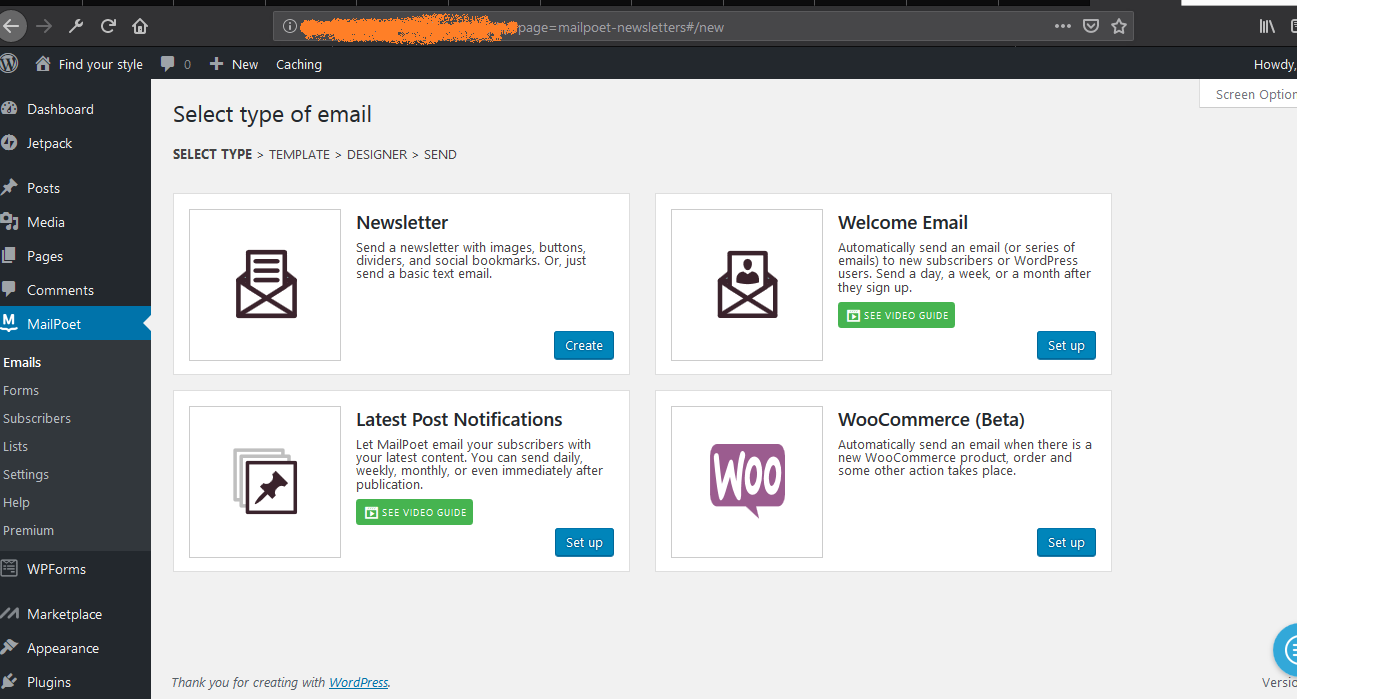Click the browser forward arrow

click(43, 26)
